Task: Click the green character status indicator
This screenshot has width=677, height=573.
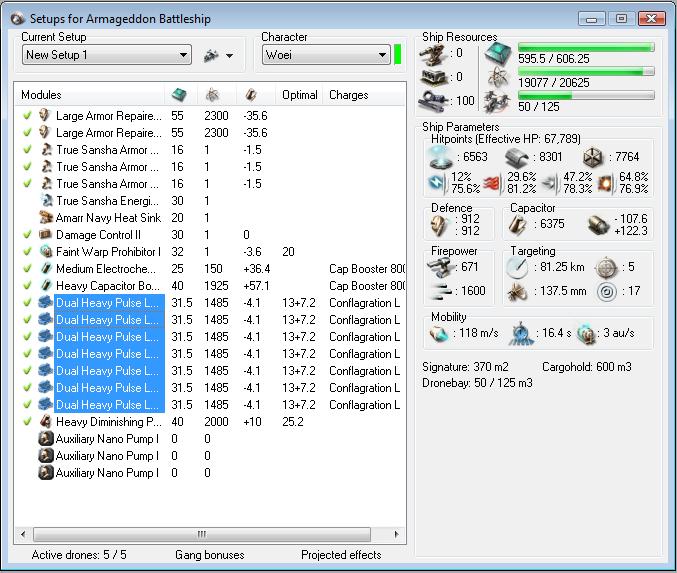Action: pyautogui.click(x=398, y=54)
